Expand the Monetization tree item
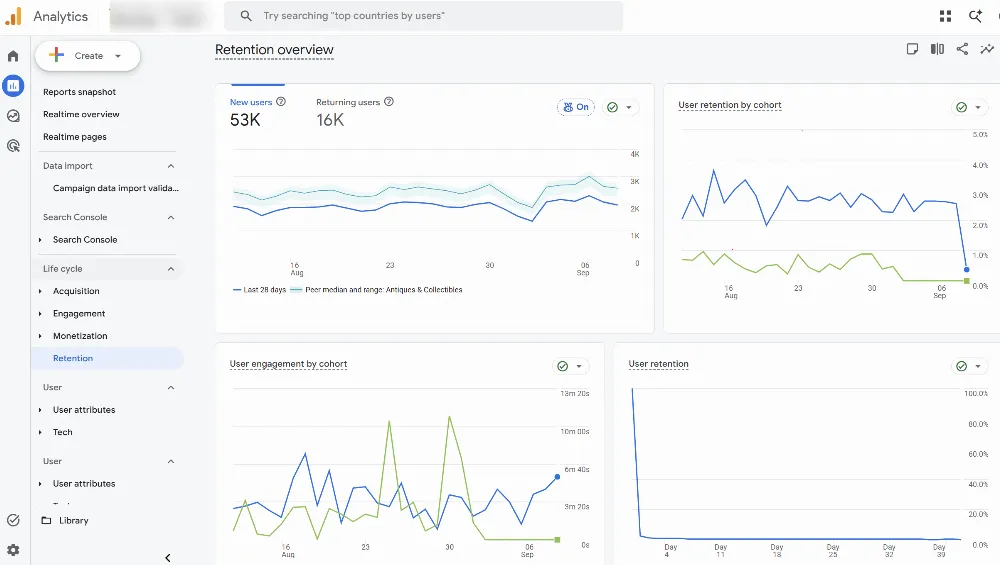 [x=40, y=336]
